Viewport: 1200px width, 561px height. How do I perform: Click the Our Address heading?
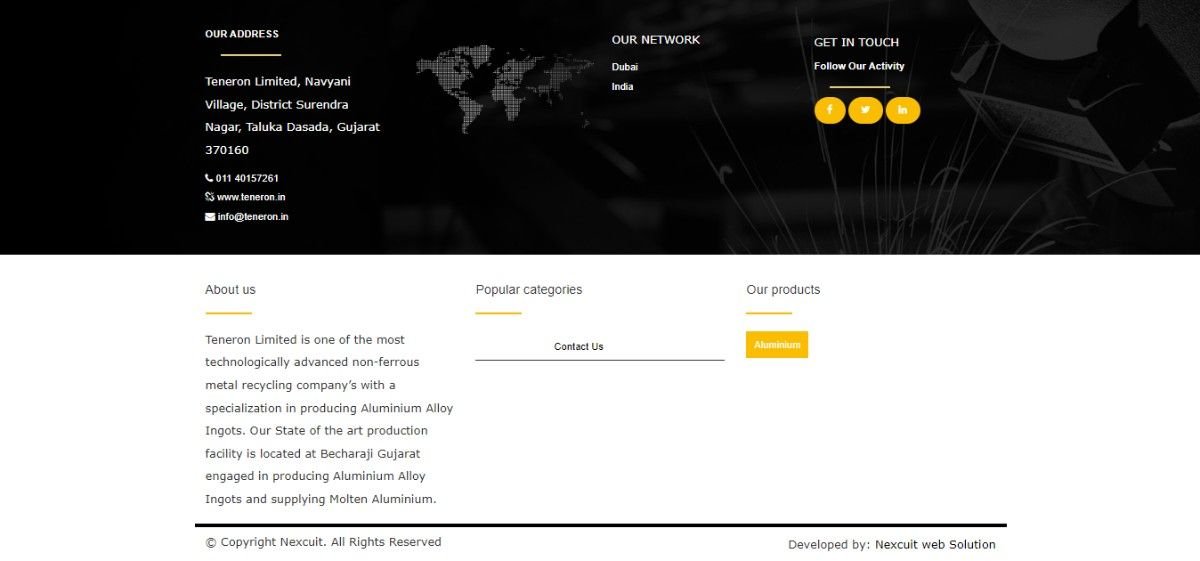pyautogui.click(x=242, y=34)
